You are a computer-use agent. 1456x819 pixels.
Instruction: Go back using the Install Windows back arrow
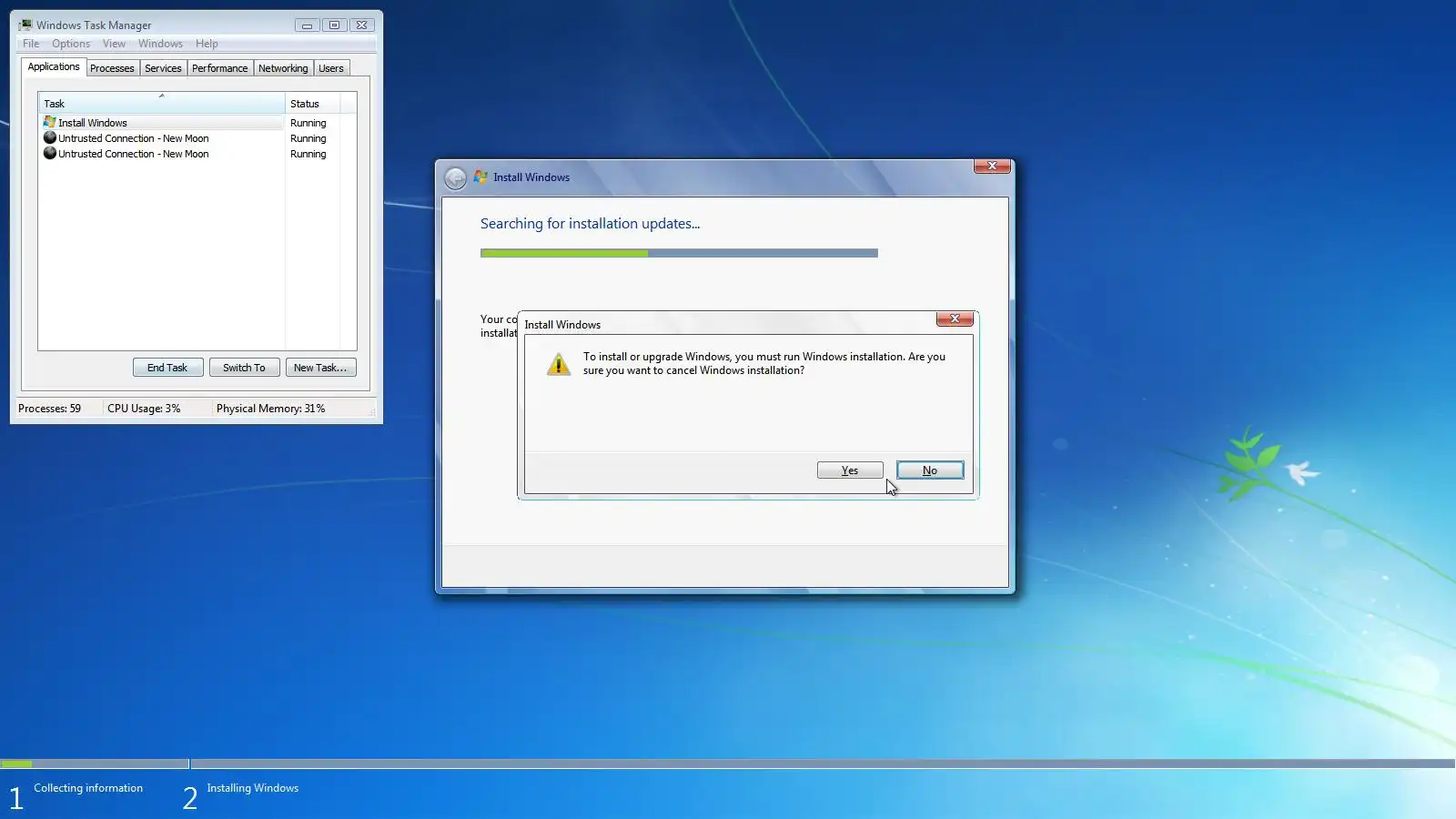[x=455, y=177]
